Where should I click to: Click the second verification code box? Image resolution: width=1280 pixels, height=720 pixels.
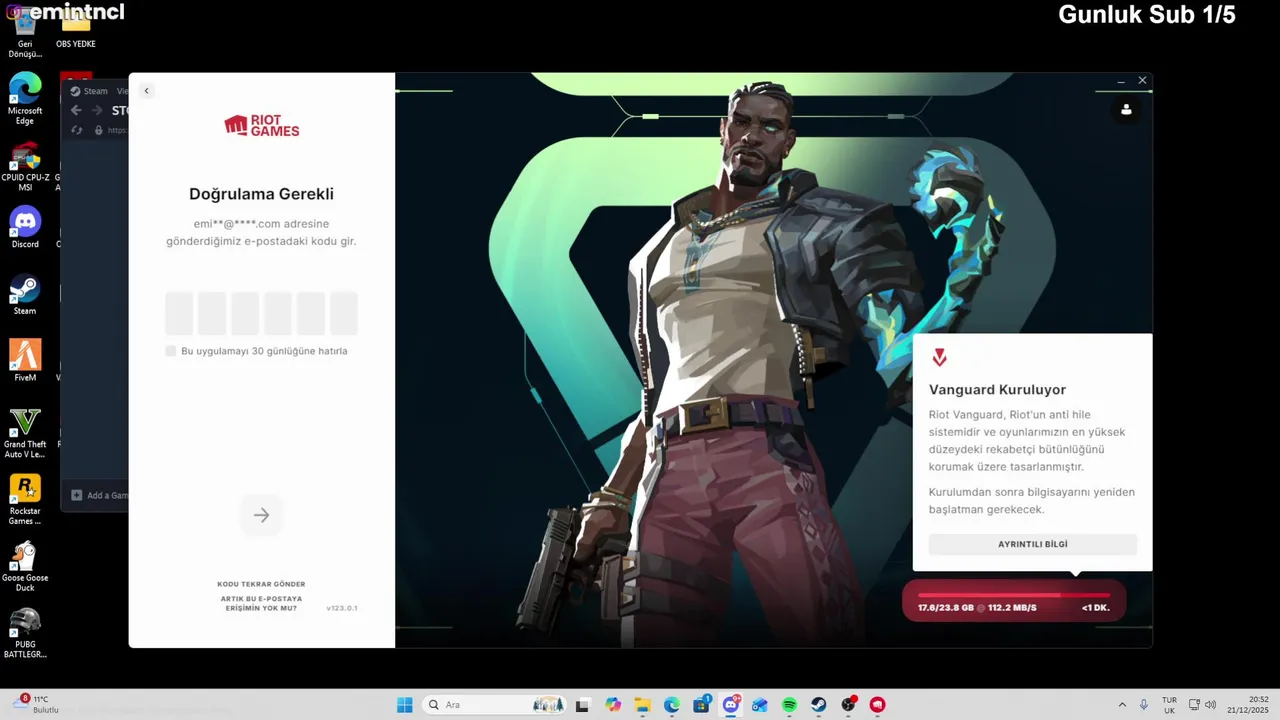point(212,313)
